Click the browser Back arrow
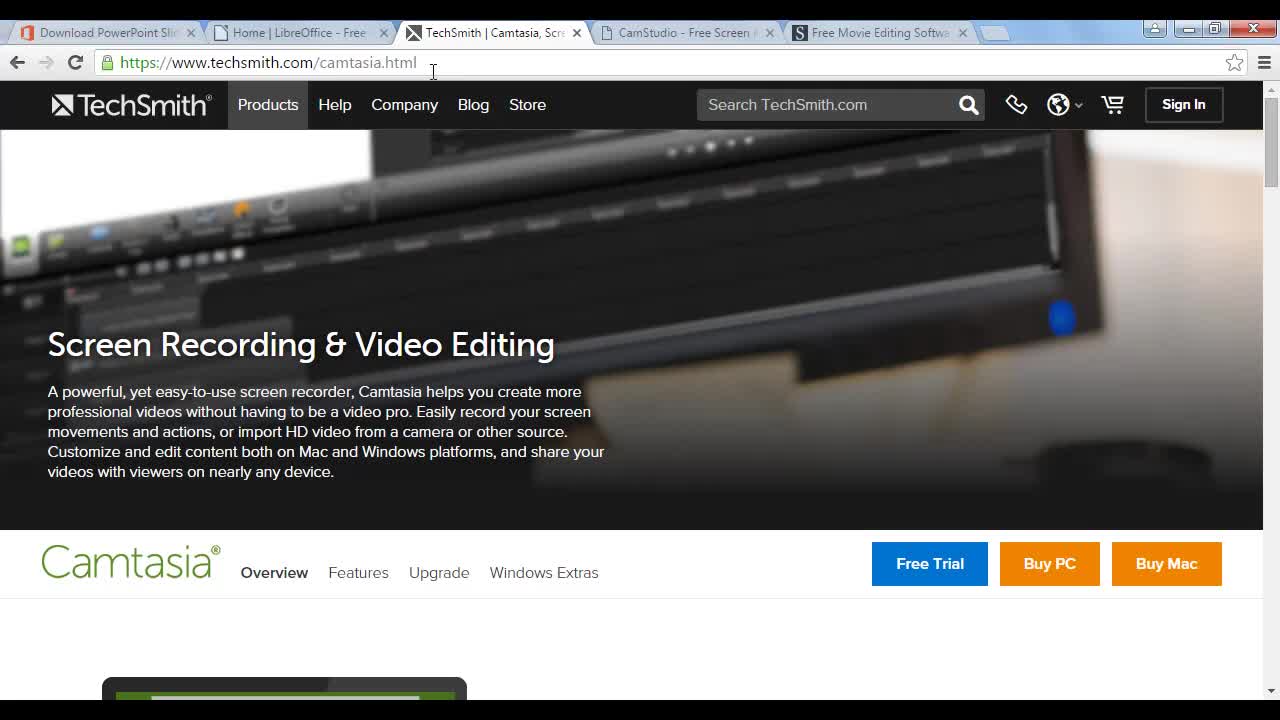The width and height of the screenshot is (1280, 720). [17, 62]
